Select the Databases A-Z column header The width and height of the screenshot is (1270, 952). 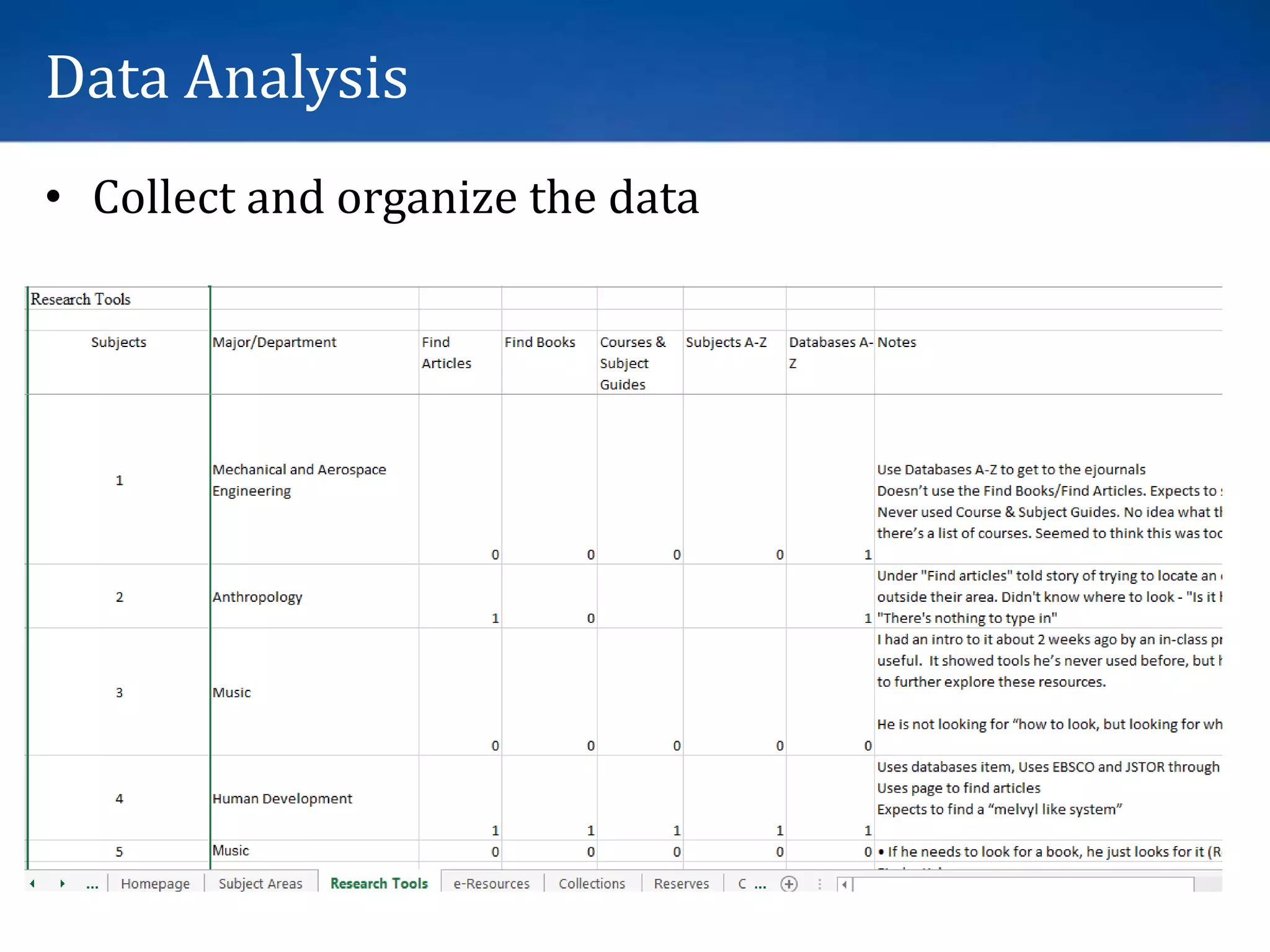830,362
